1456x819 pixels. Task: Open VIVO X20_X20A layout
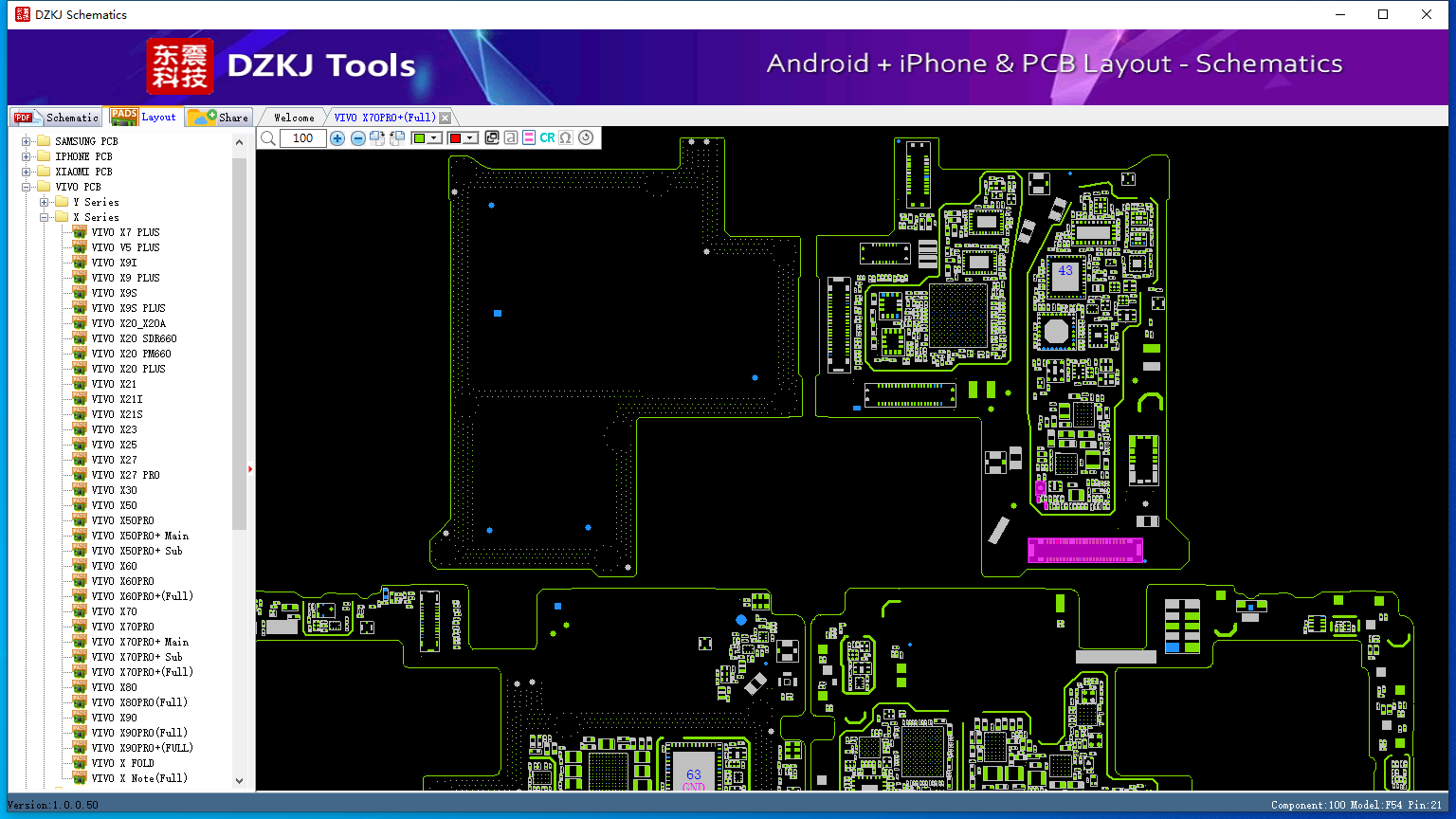click(129, 323)
